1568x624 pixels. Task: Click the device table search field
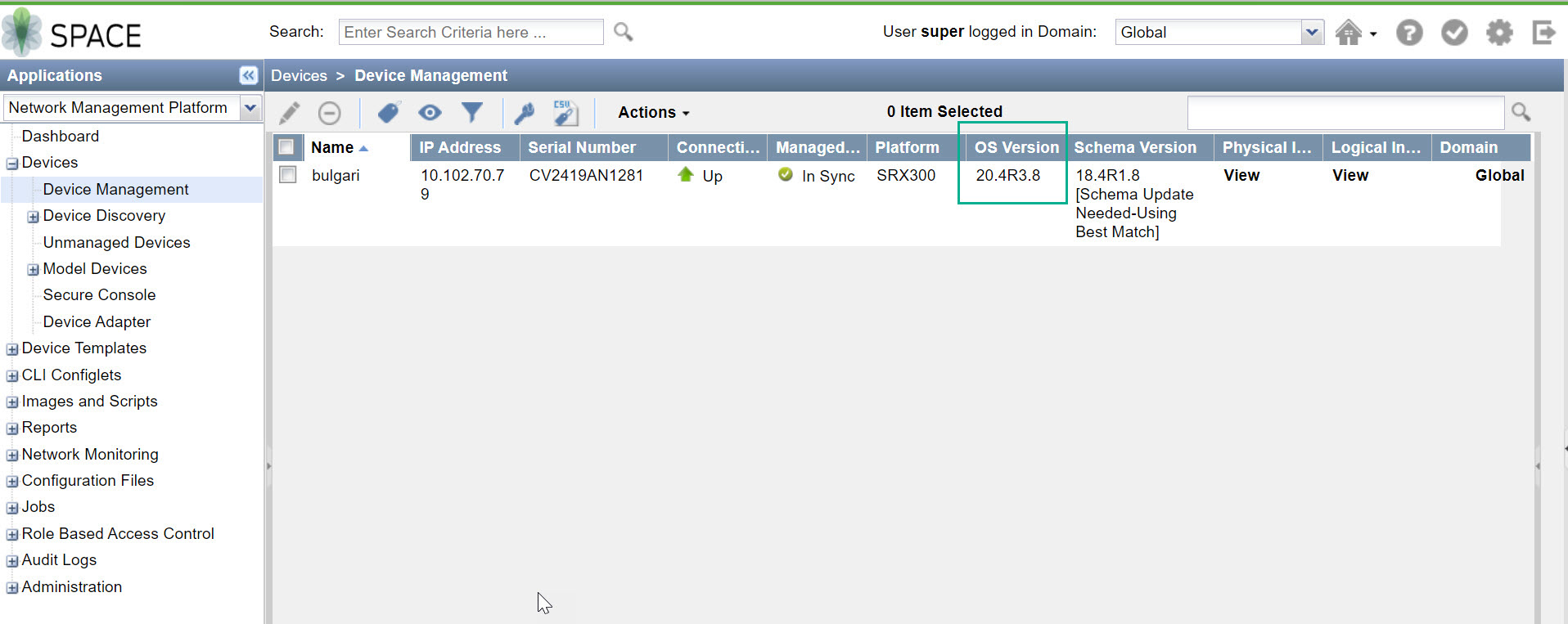coord(1345,112)
